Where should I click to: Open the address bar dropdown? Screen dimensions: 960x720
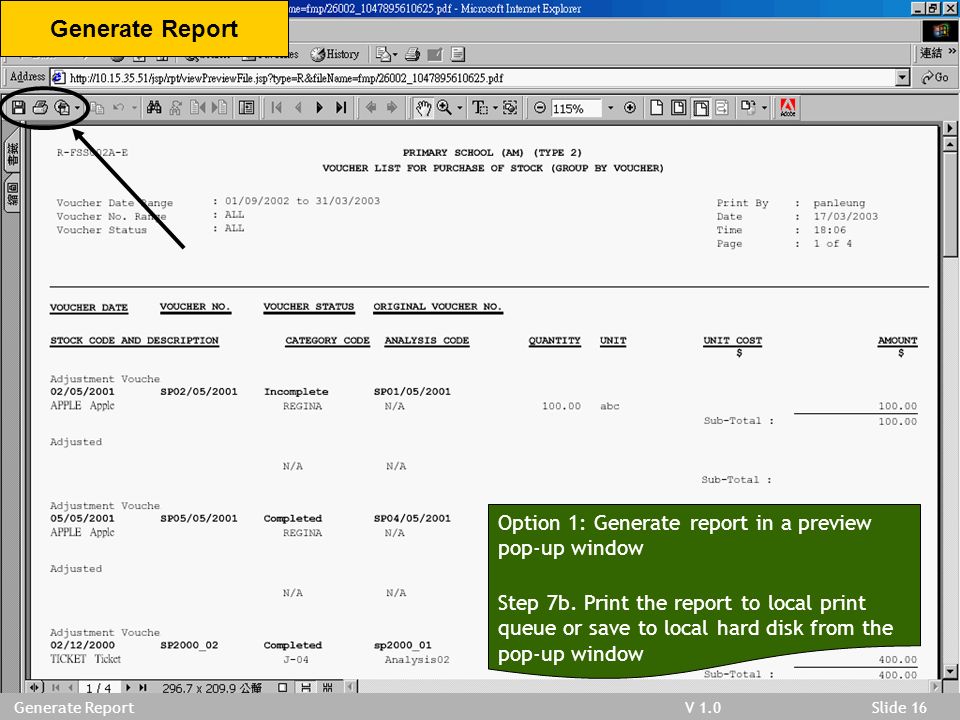tap(903, 78)
